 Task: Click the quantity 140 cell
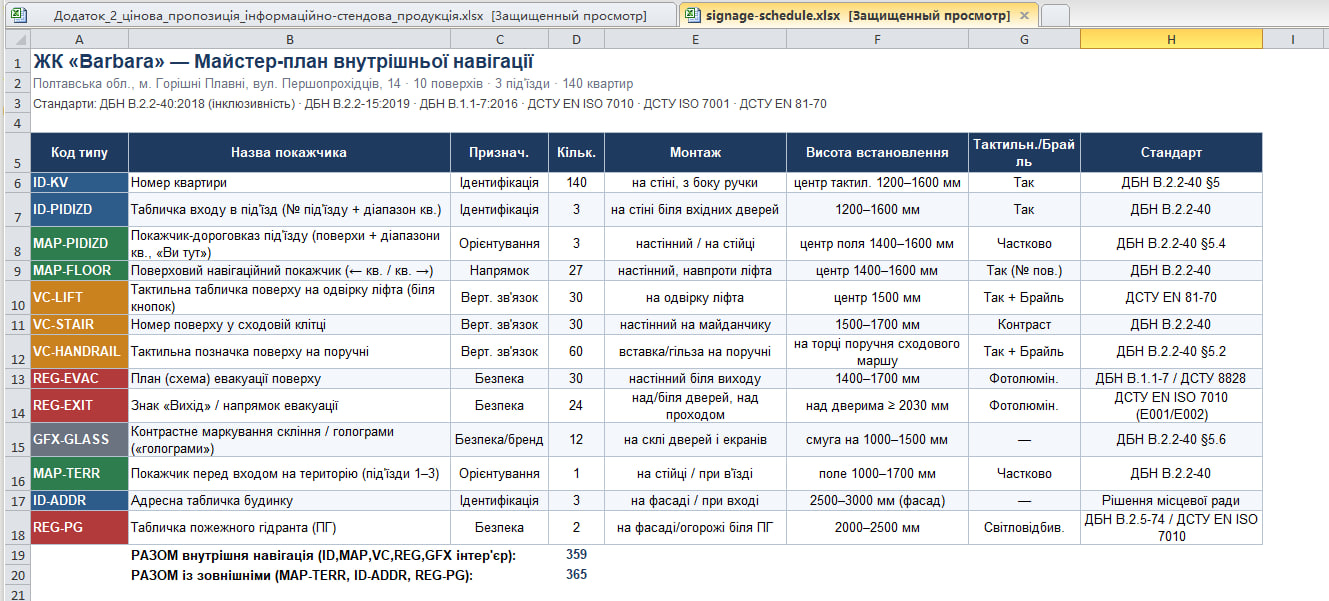(576, 183)
